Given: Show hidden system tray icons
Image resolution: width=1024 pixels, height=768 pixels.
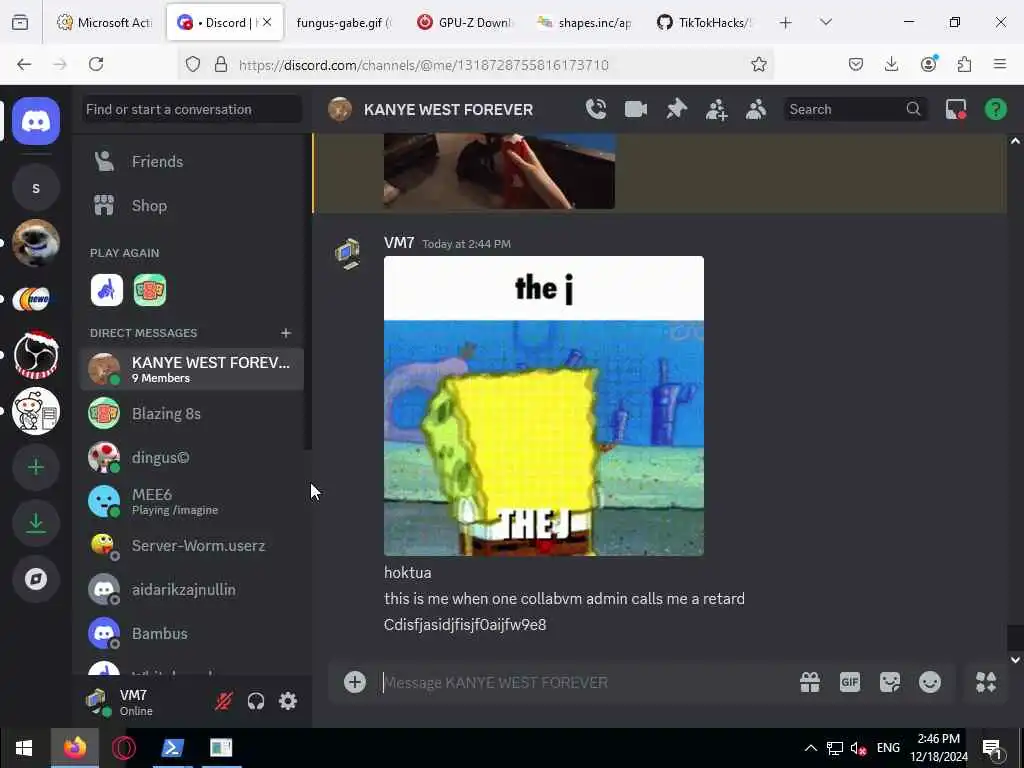Looking at the screenshot, I should point(810,748).
